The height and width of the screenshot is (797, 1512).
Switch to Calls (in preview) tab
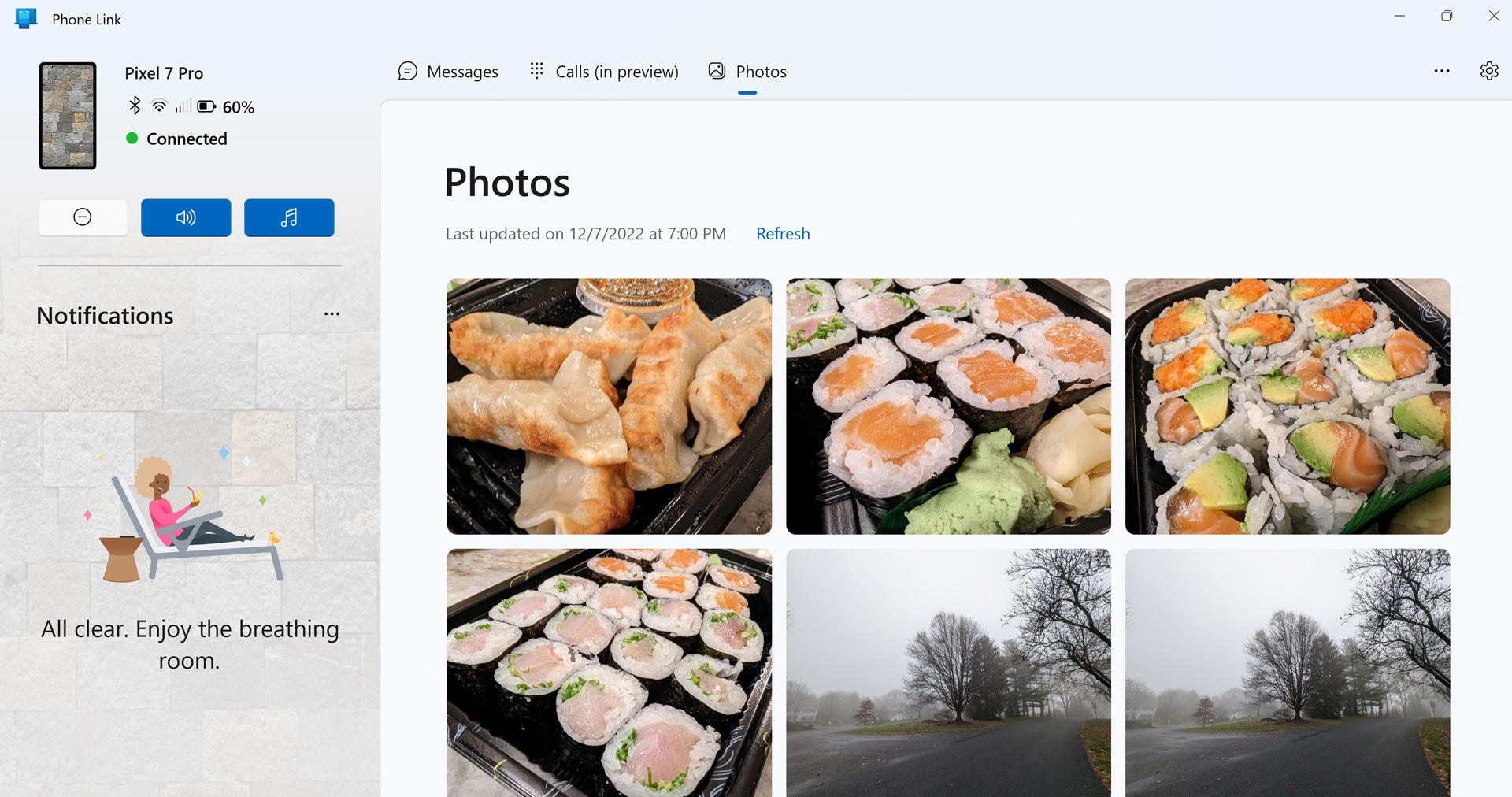click(x=603, y=72)
